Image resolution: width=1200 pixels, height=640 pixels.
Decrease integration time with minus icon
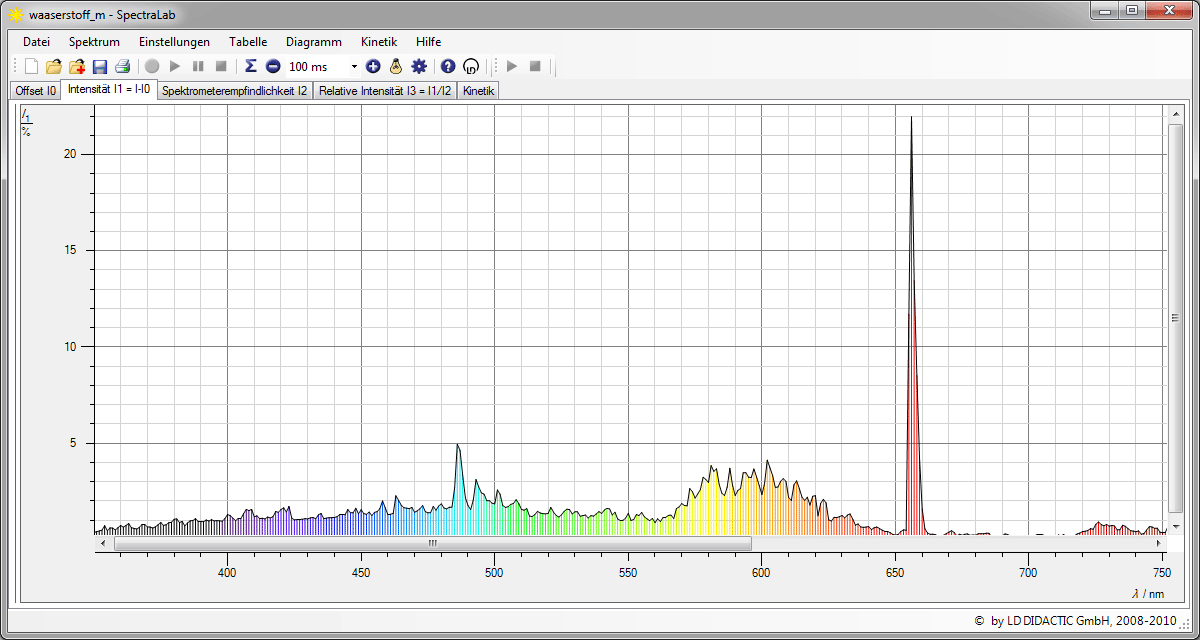(273, 66)
